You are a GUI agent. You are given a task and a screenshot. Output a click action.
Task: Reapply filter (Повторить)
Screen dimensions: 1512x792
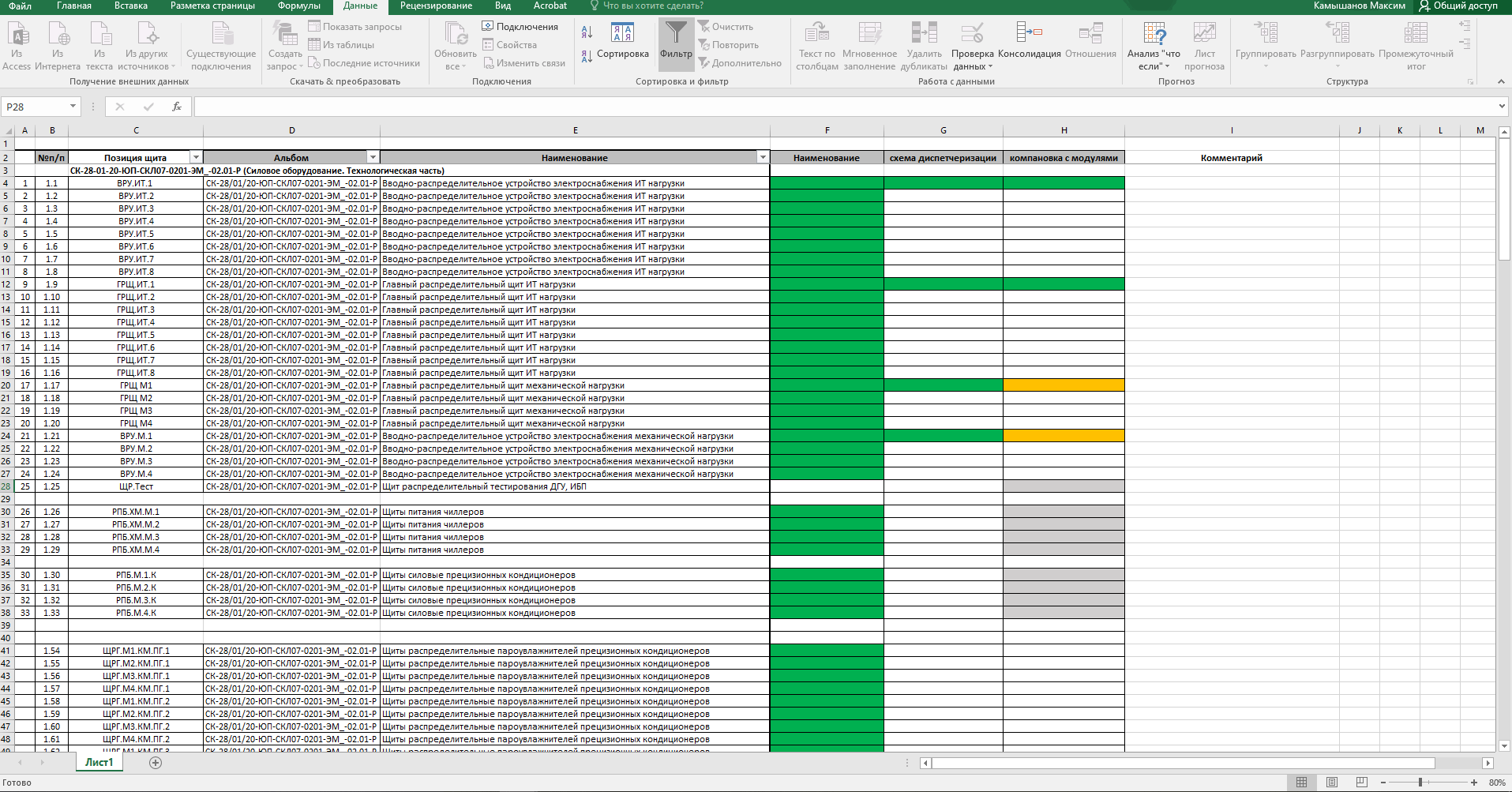728,45
